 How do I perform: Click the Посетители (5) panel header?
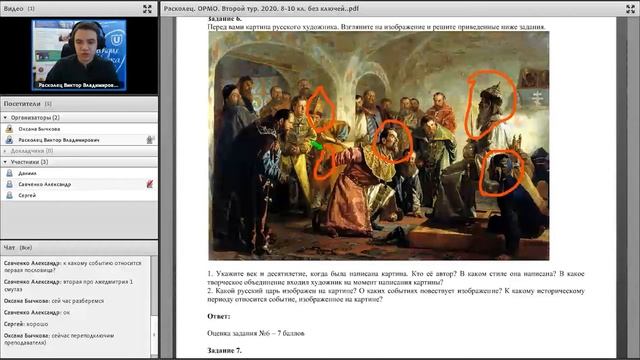[x=79, y=104]
